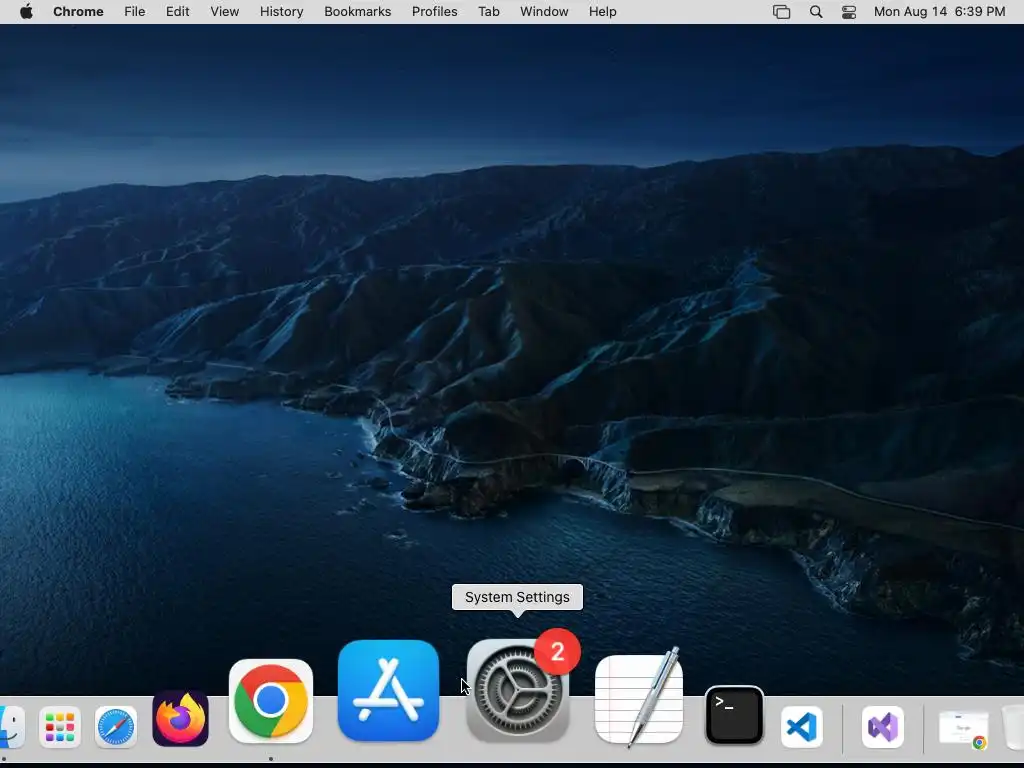Open Finder from the Dock

click(x=10, y=726)
